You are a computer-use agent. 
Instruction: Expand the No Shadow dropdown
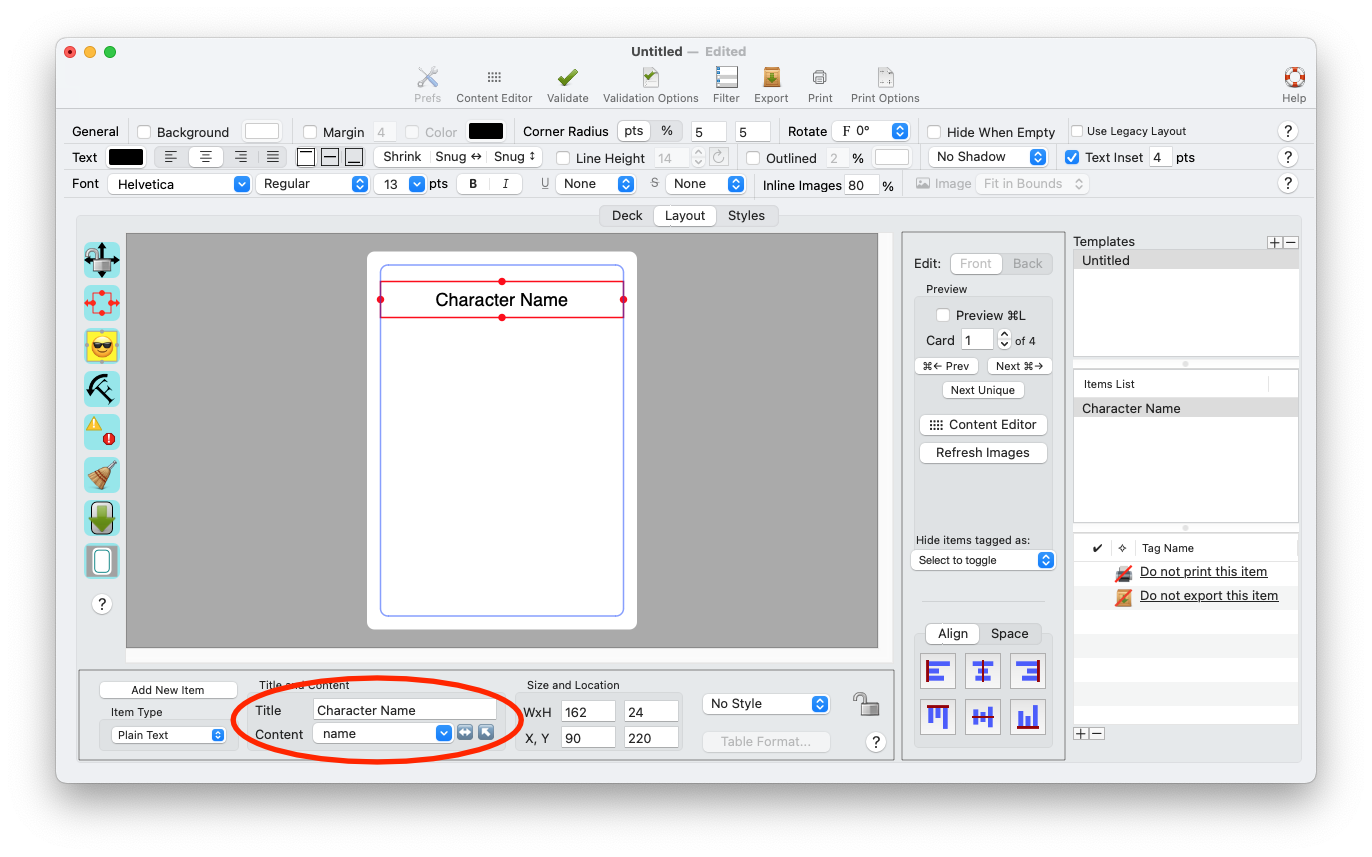(x=987, y=157)
